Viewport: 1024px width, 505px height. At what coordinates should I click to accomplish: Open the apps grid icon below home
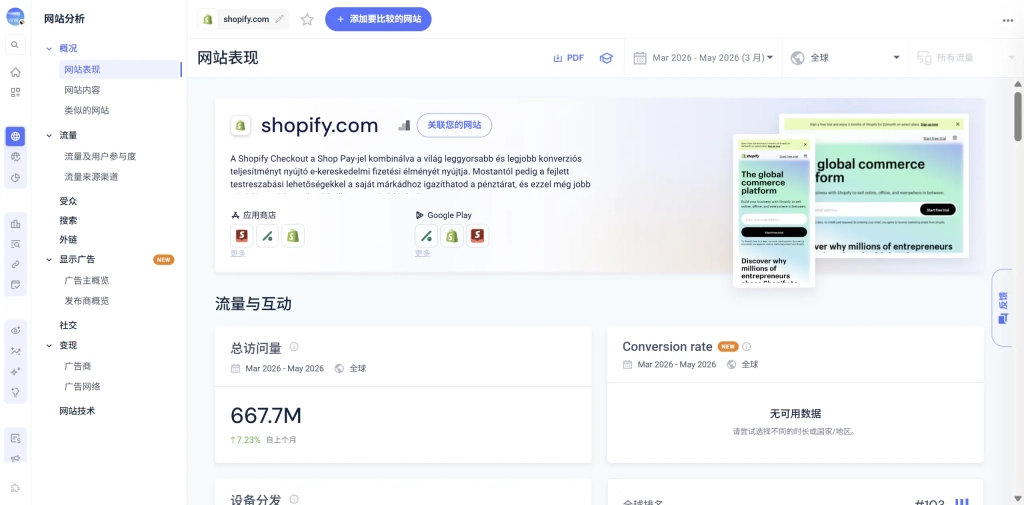(15, 92)
